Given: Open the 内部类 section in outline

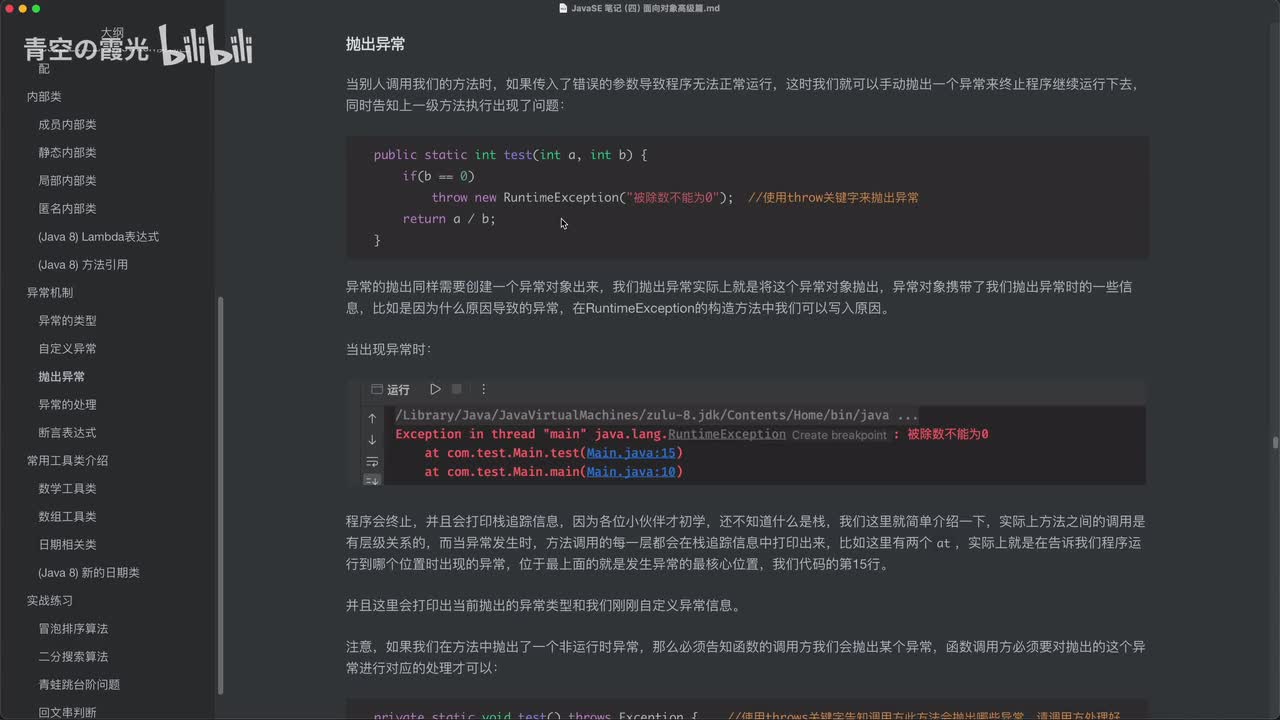Looking at the screenshot, I should [x=44, y=97].
